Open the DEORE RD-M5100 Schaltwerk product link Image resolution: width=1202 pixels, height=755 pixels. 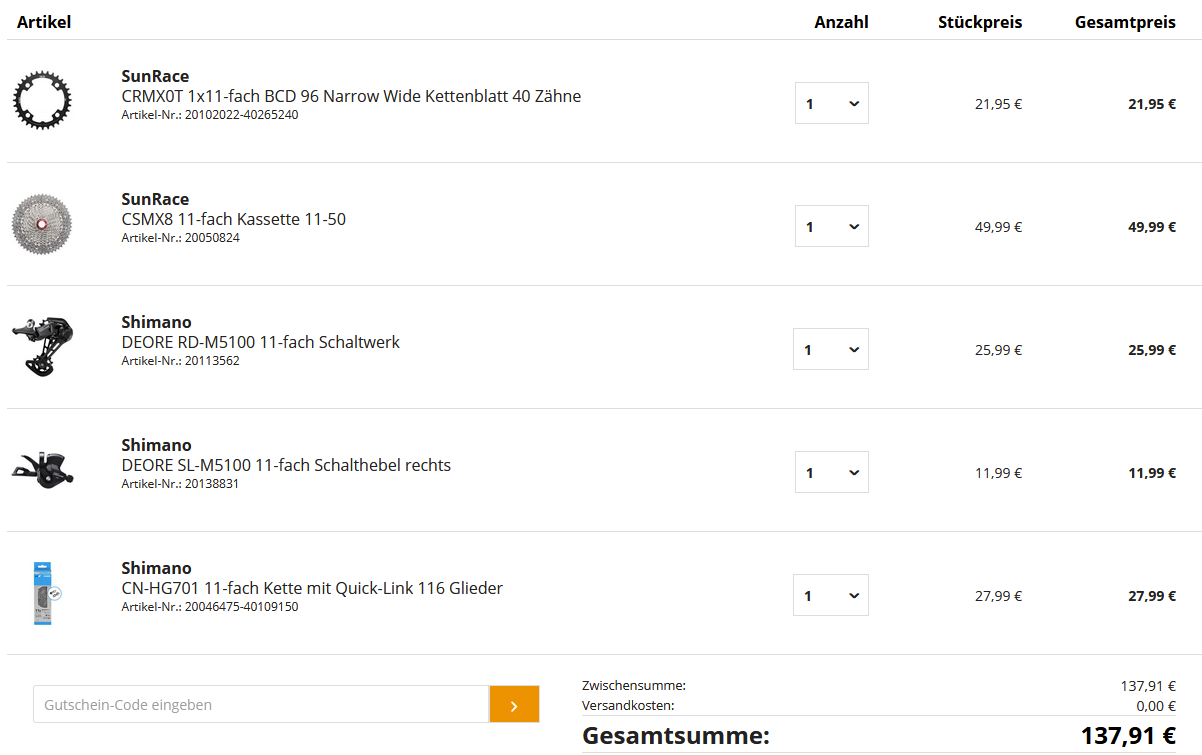pyautogui.click(x=260, y=342)
